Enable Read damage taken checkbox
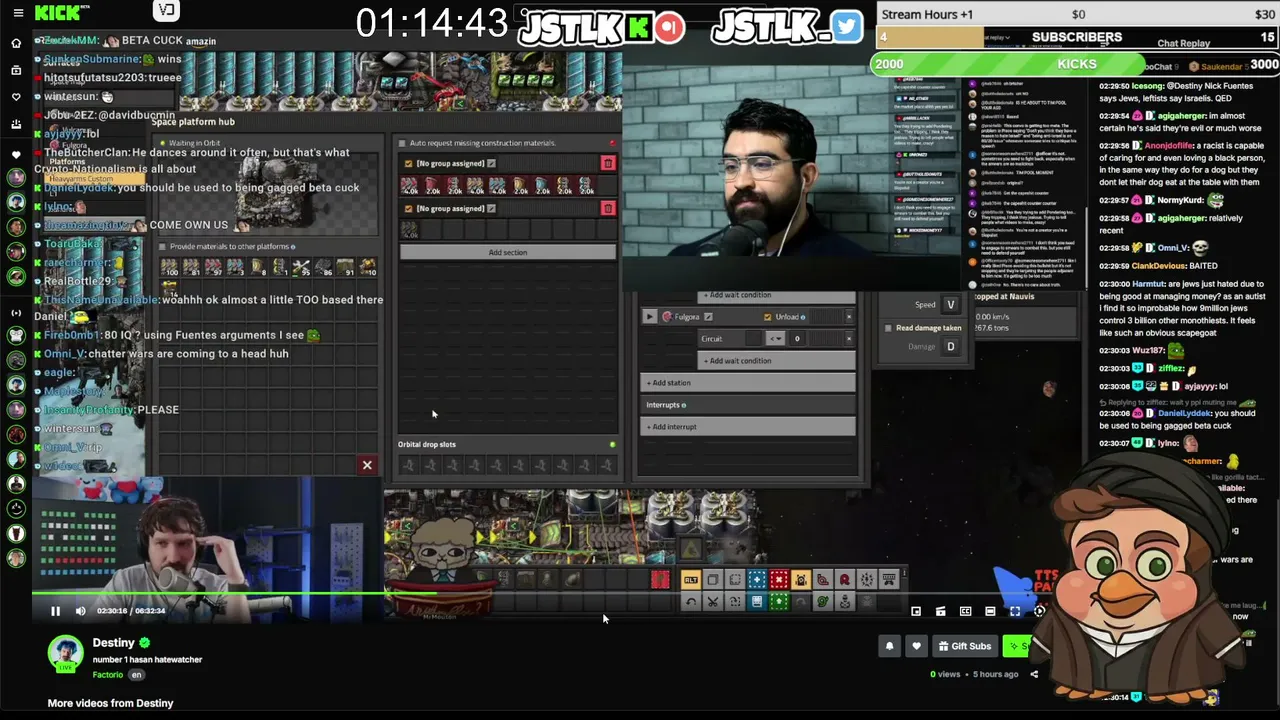 coord(888,328)
